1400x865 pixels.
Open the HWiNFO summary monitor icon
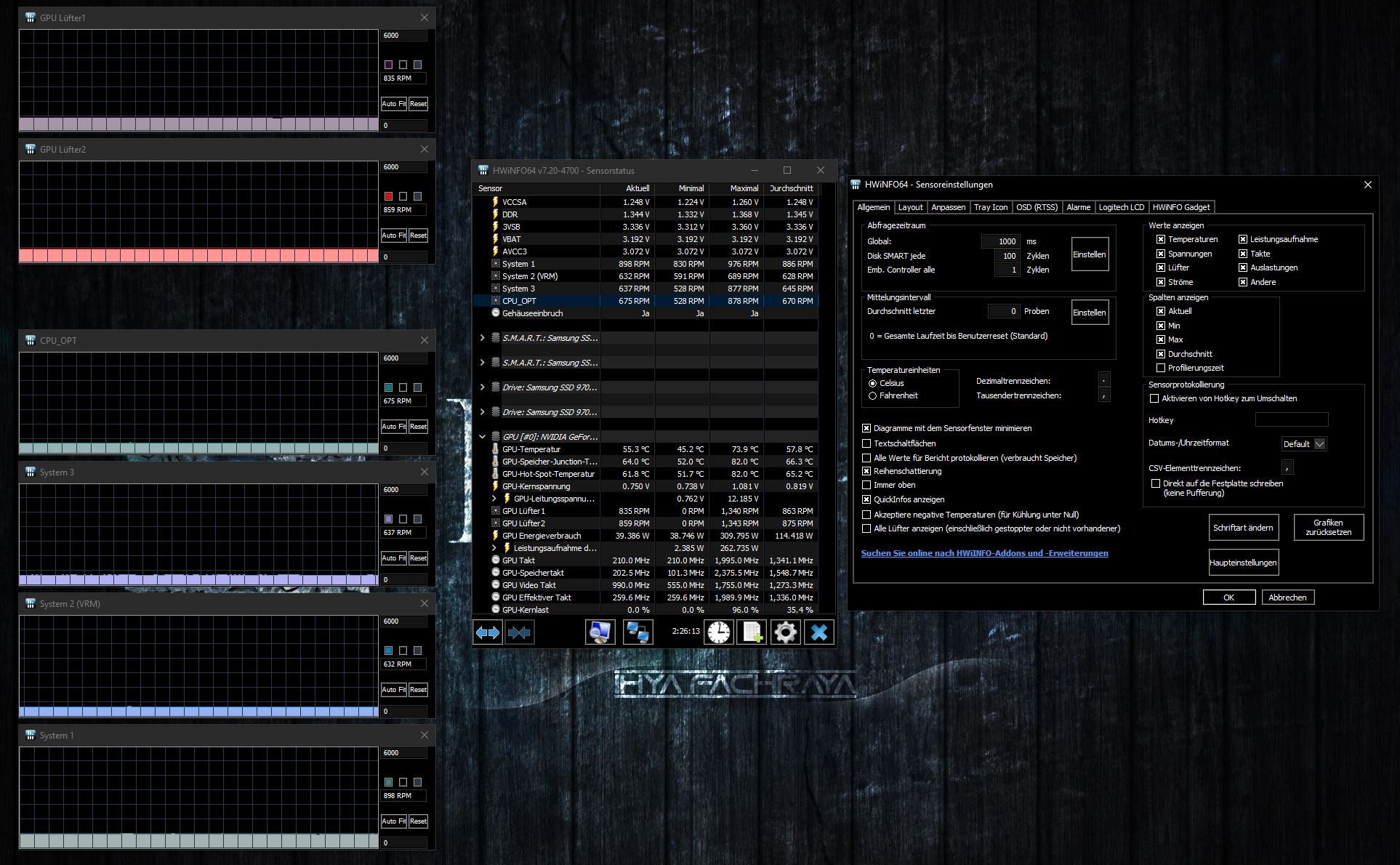point(600,632)
